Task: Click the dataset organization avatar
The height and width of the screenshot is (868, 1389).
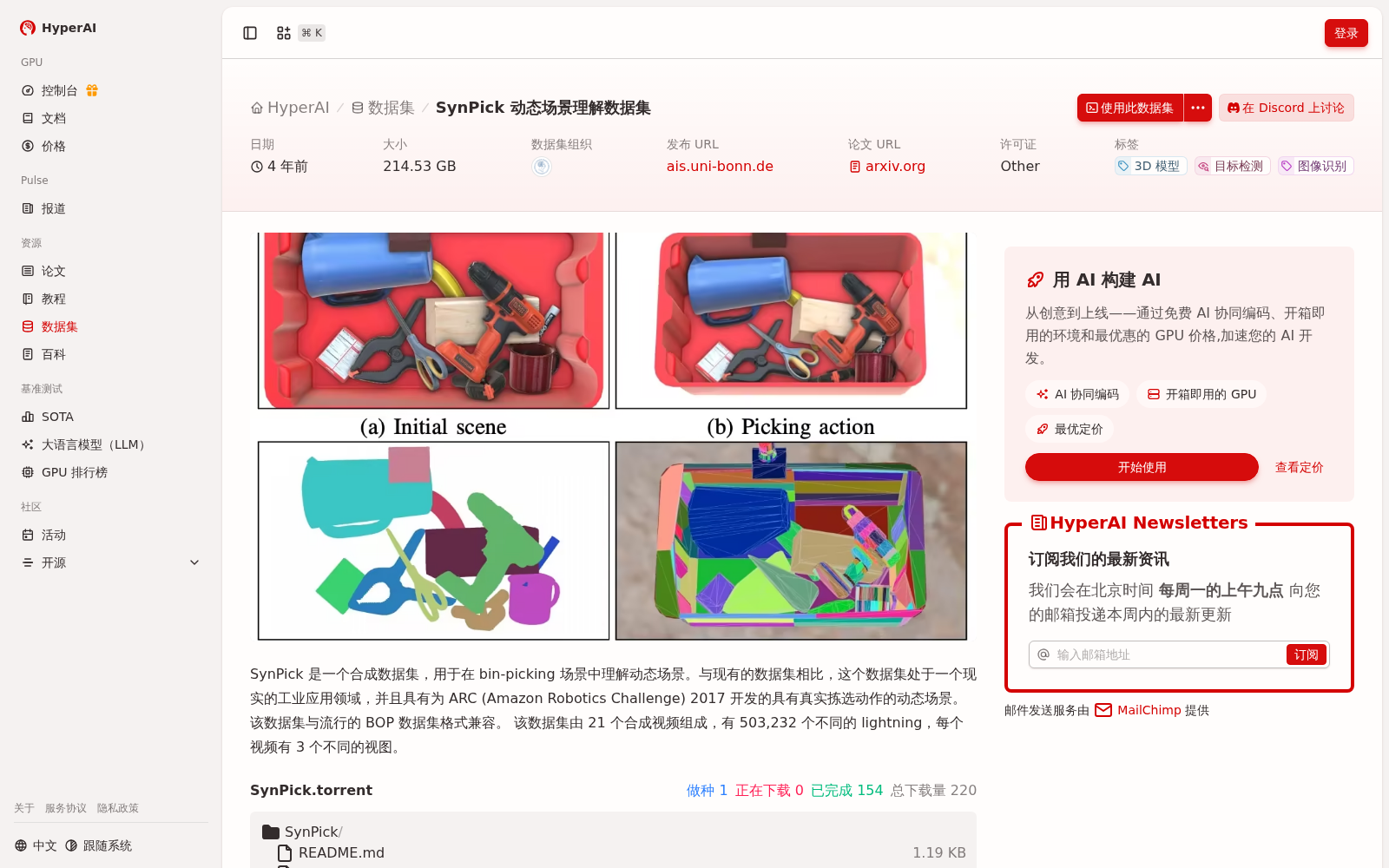Action: 541,167
